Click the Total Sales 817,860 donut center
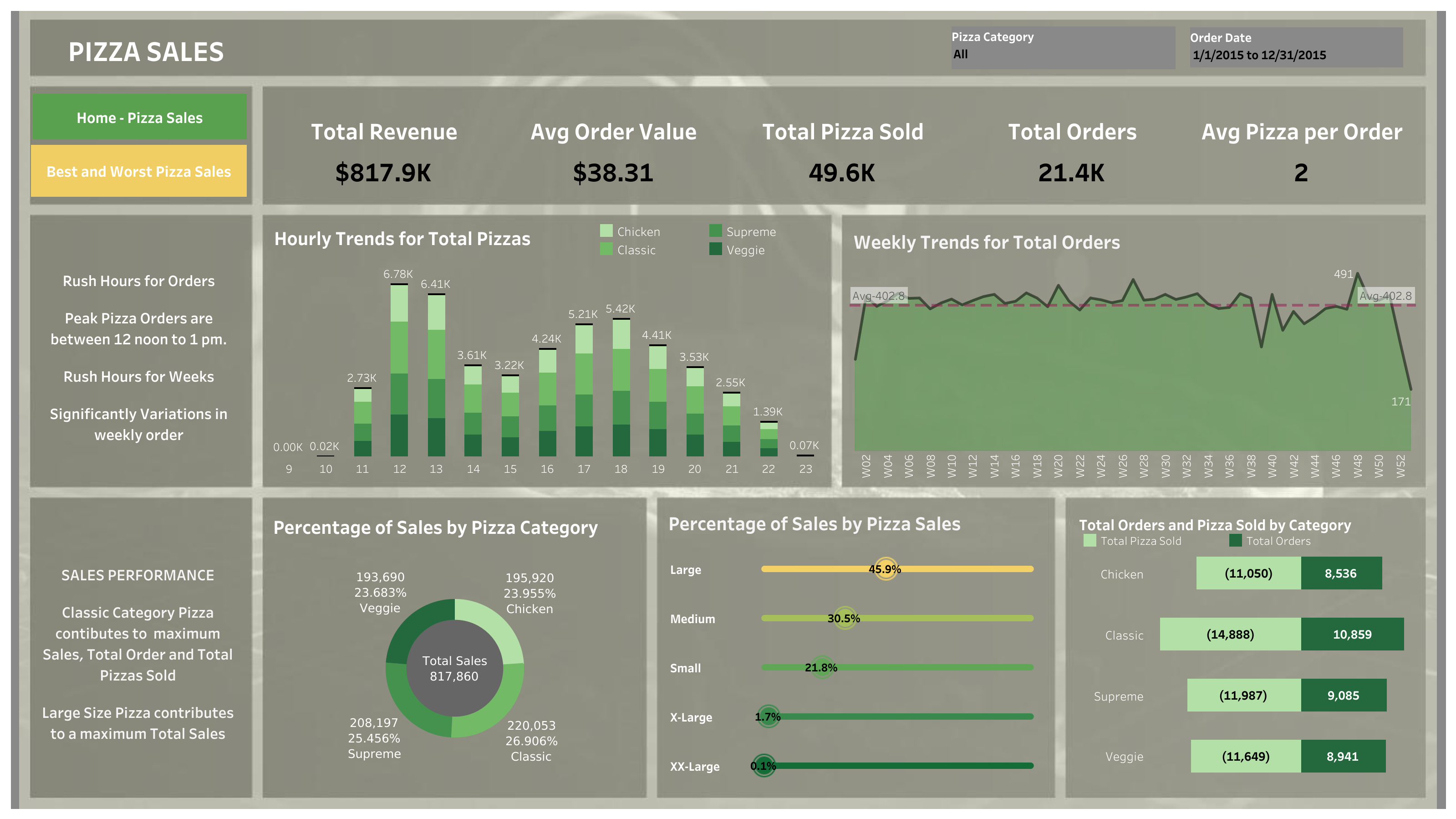 tap(454, 668)
